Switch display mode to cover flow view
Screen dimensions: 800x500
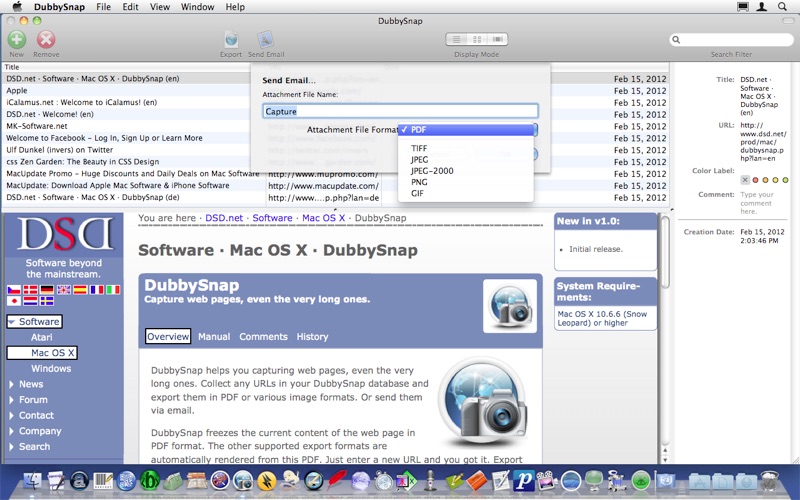pos(497,39)
